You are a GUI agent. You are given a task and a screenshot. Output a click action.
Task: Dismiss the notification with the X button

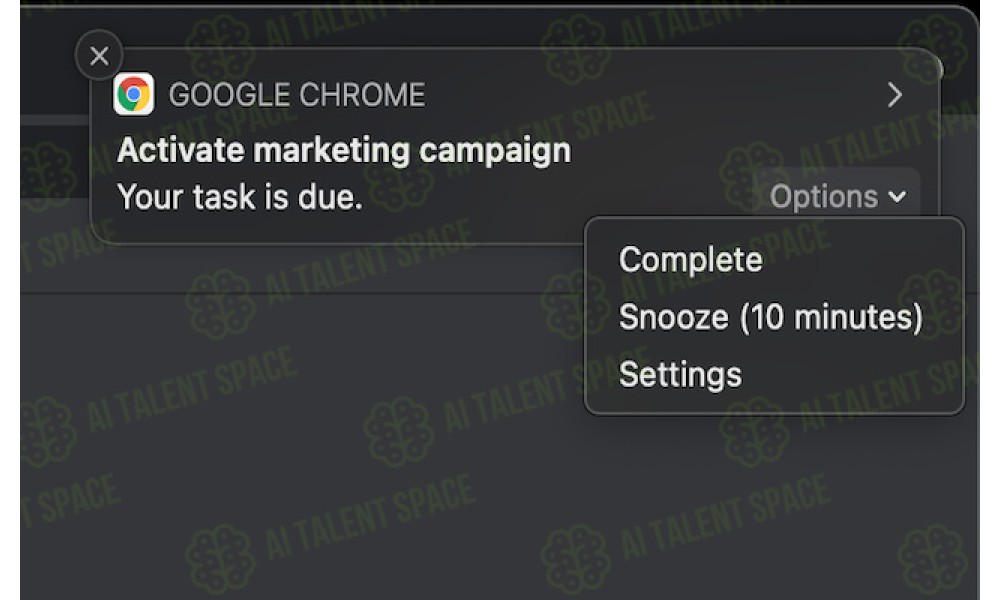tap(99, 55)
